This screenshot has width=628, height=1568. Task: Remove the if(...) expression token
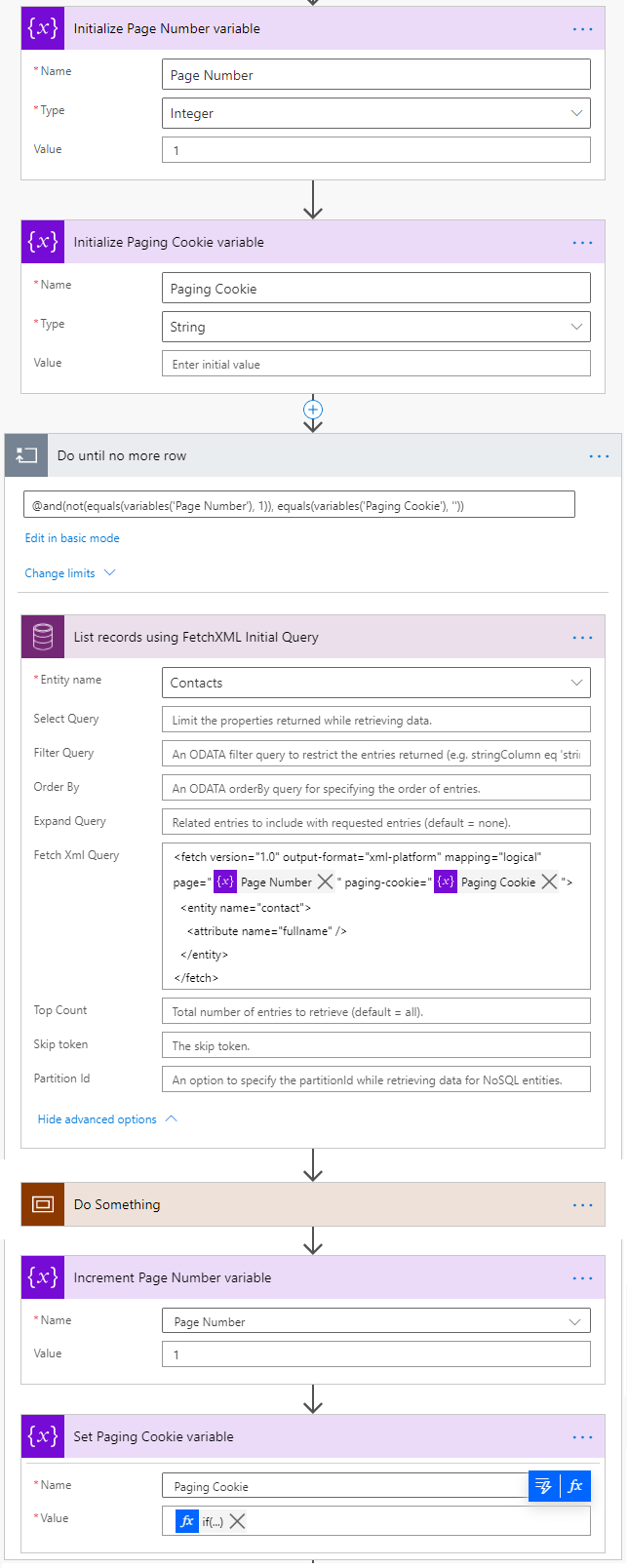coord(237,1521)
